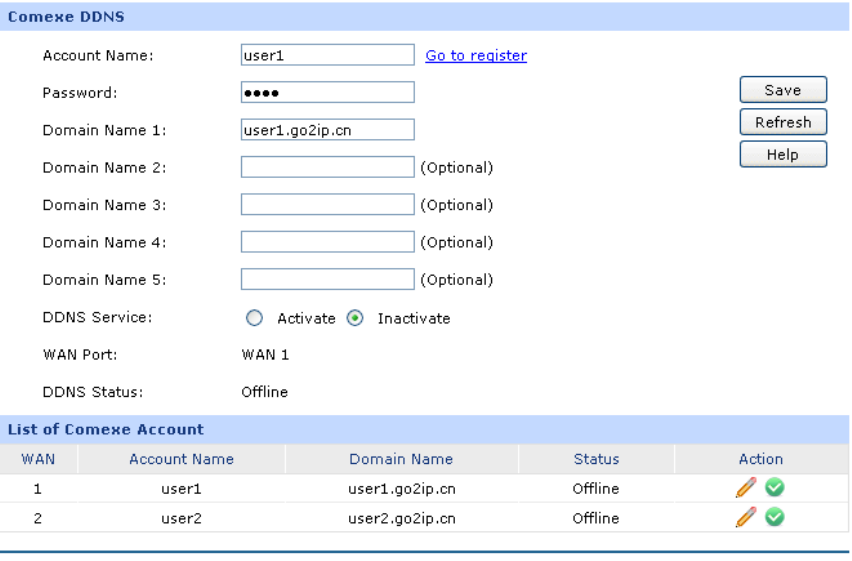Focus the Domain Name 2 optional field

click(327, 167)
